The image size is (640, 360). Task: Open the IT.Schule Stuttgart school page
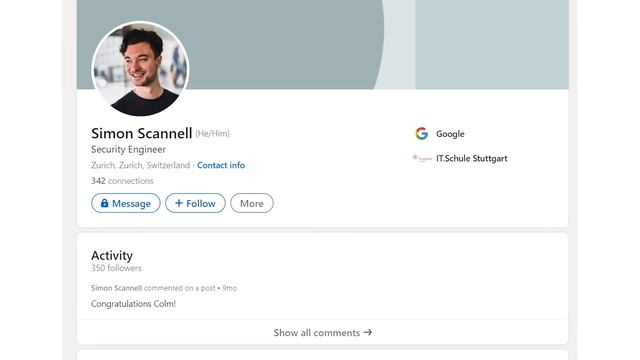pyautogui.click(x=471, y=158)
